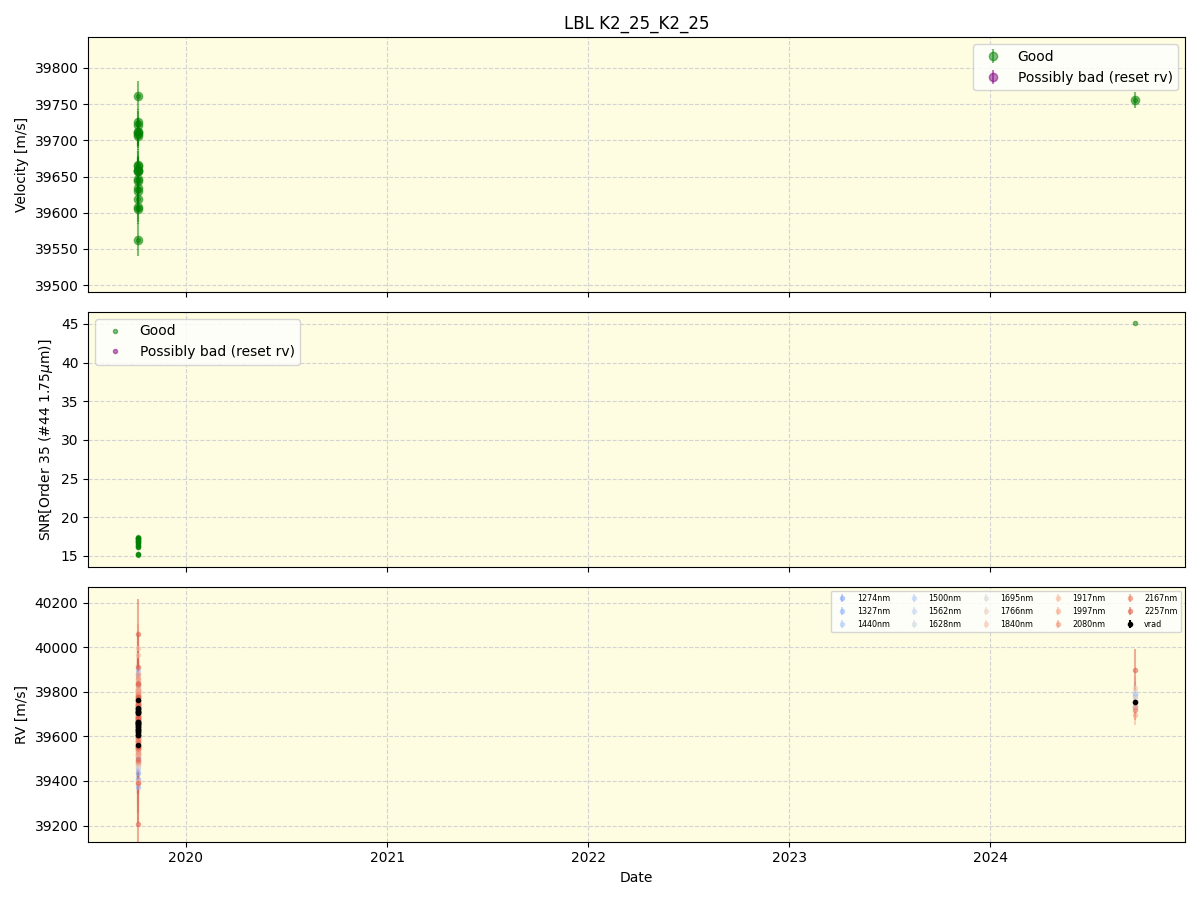Image resolution: width=1200 pixels, height=900 pixels.
Task: Click the 40200 RV tick label
Action: [x=59, y=603]
